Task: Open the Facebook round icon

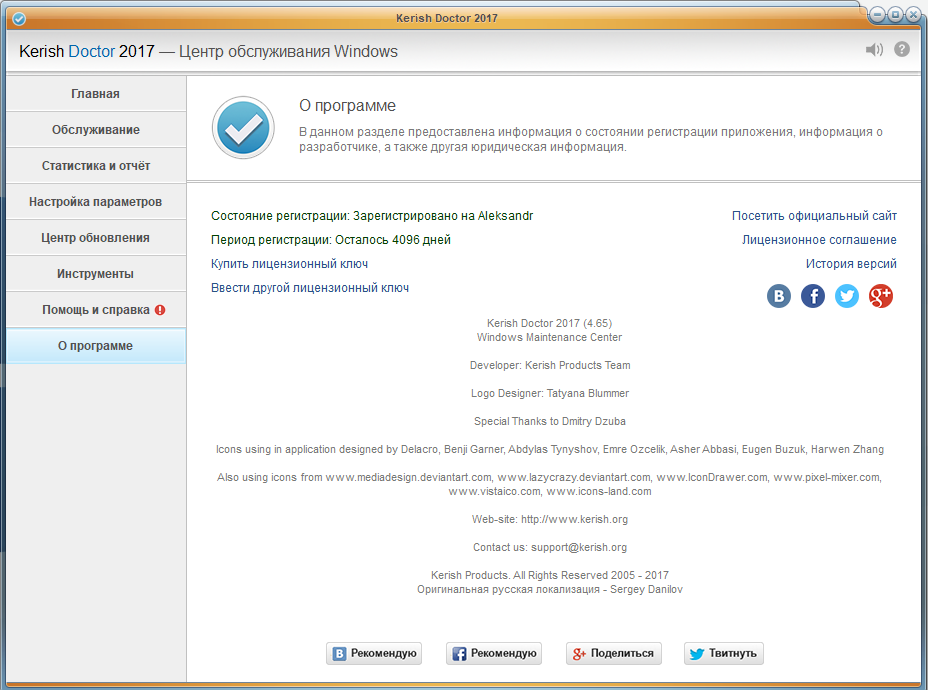Action: 813,296
